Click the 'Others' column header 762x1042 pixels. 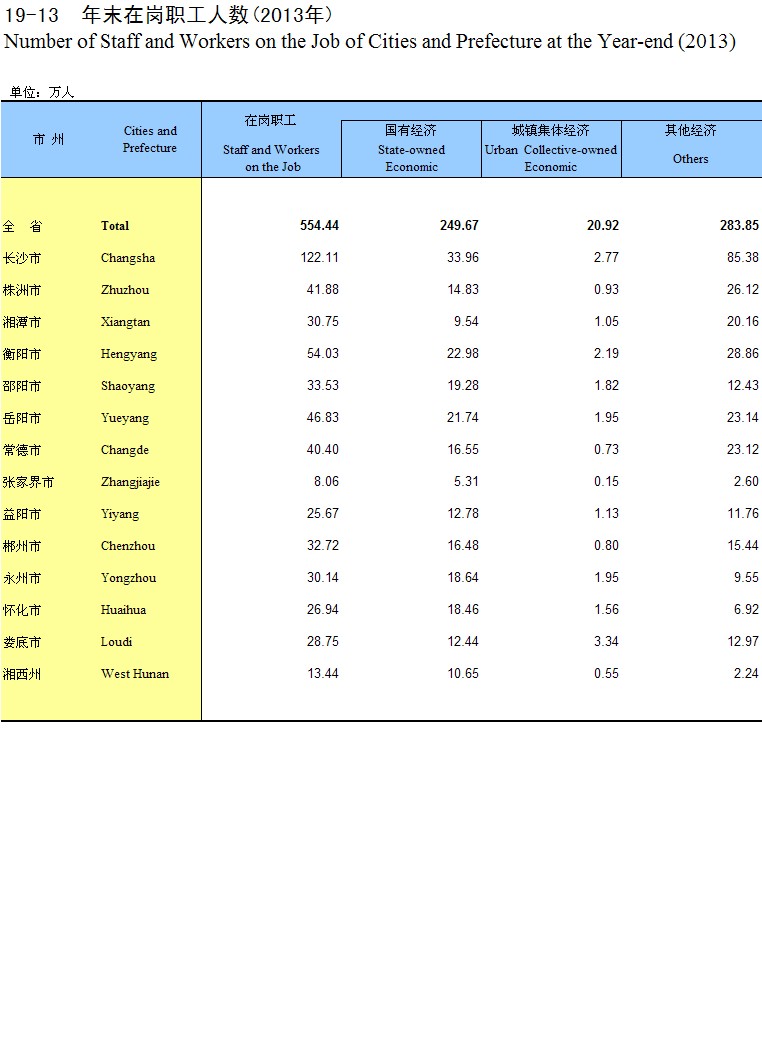pos(690,159)
